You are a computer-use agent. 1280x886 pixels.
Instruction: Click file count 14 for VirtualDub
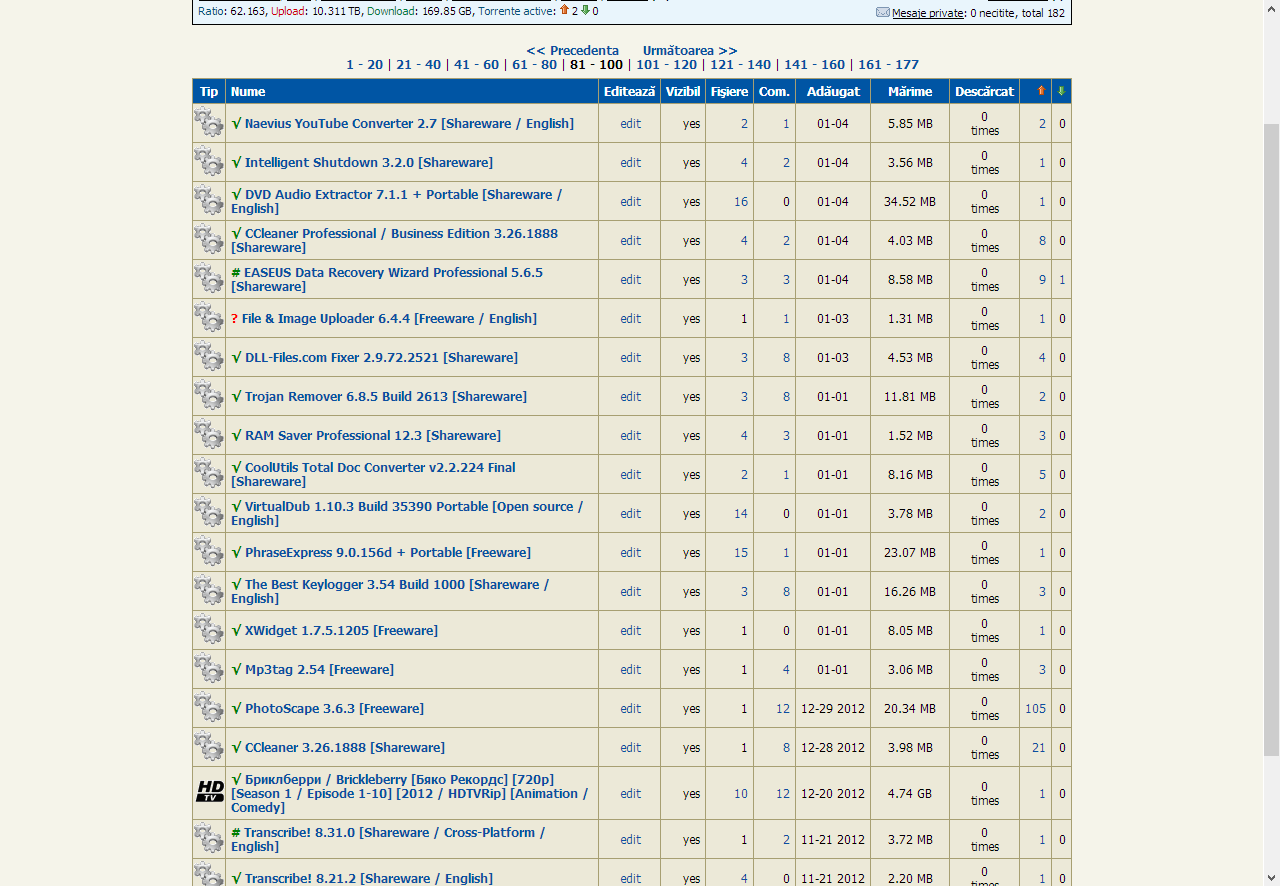click(x=741, y=513)
